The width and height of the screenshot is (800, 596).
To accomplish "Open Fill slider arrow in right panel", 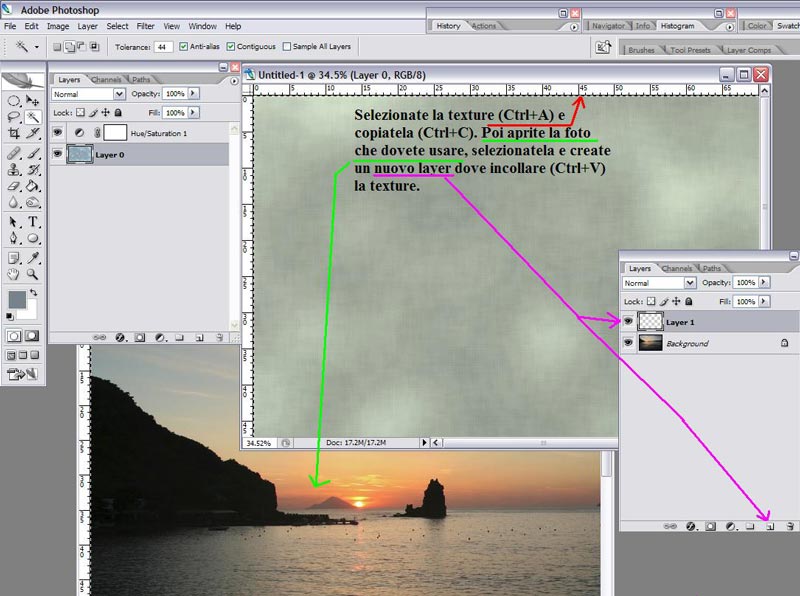I will [x=764, y=301].
